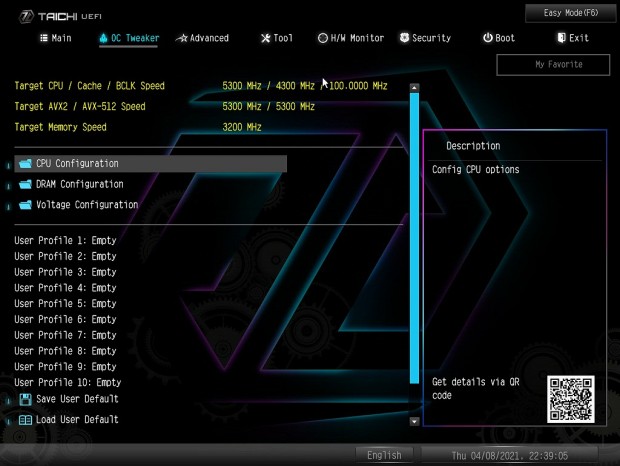The height and width of the screenshot is (466, 620).
Task: Click the 3200 MHz memory value
Action: tap(242, 127)
